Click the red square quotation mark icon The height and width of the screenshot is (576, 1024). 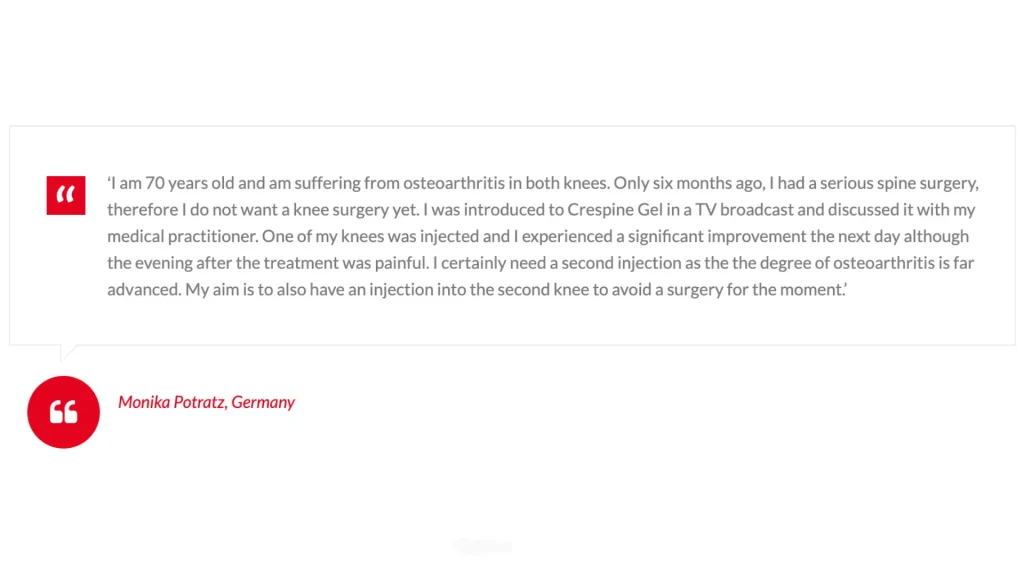(66, 195)
